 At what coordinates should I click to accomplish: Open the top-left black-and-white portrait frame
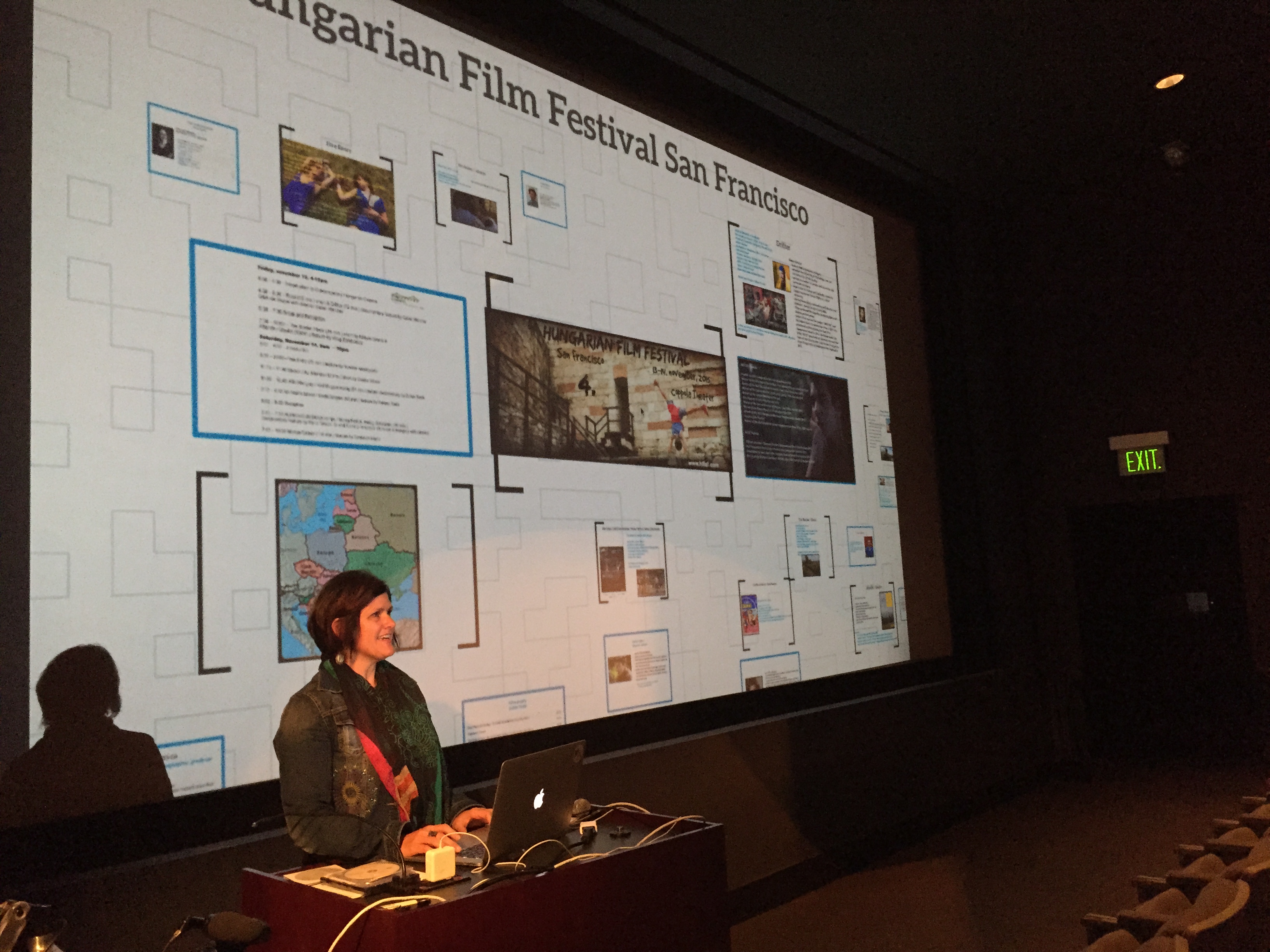193,148
